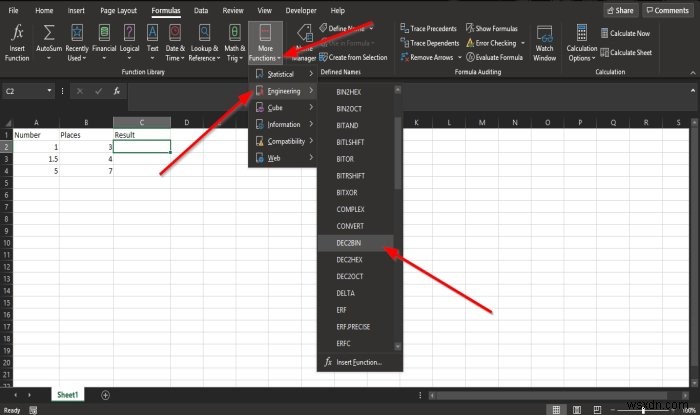The image size is (700, 415).
Task: Select column header D
Action: (187, 123)
